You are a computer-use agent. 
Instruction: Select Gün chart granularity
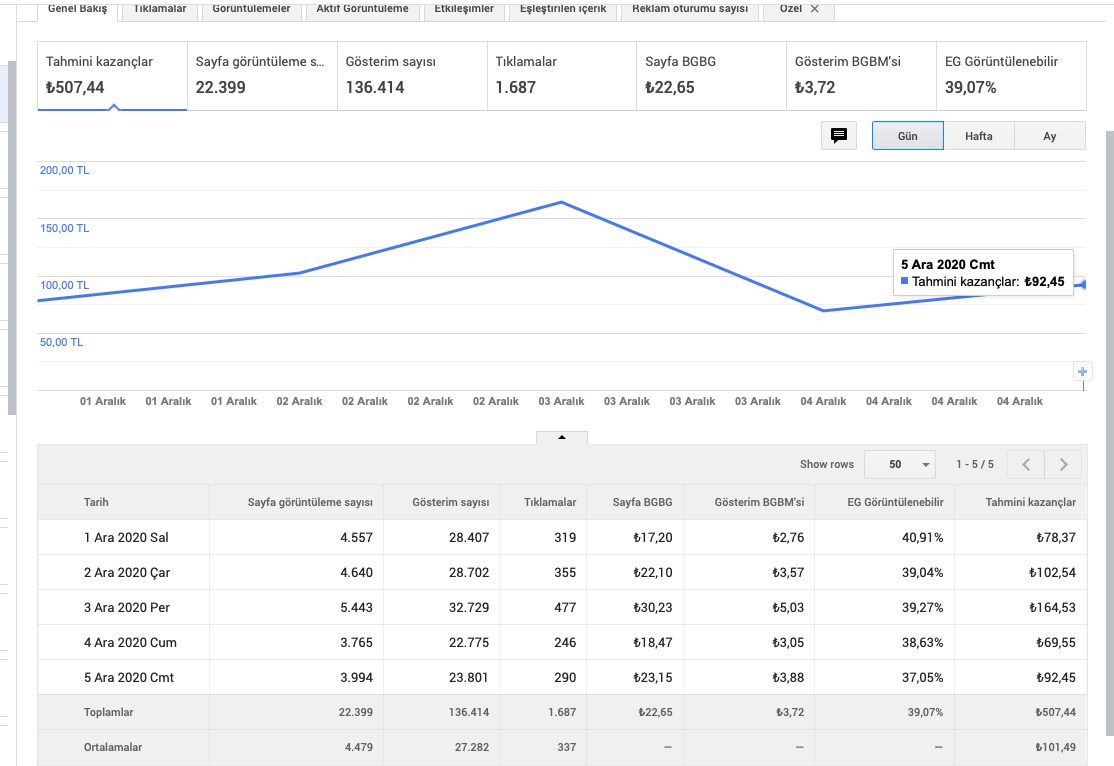coord(907,136)
